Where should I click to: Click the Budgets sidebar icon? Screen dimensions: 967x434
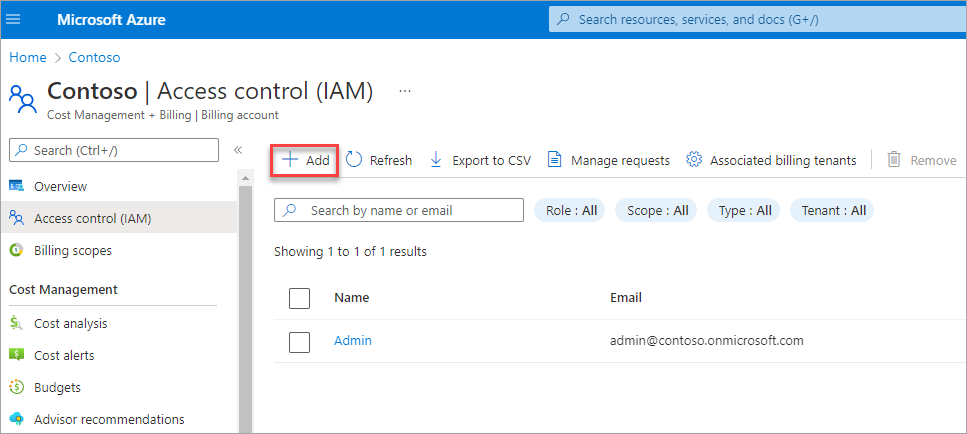[17, 387]
